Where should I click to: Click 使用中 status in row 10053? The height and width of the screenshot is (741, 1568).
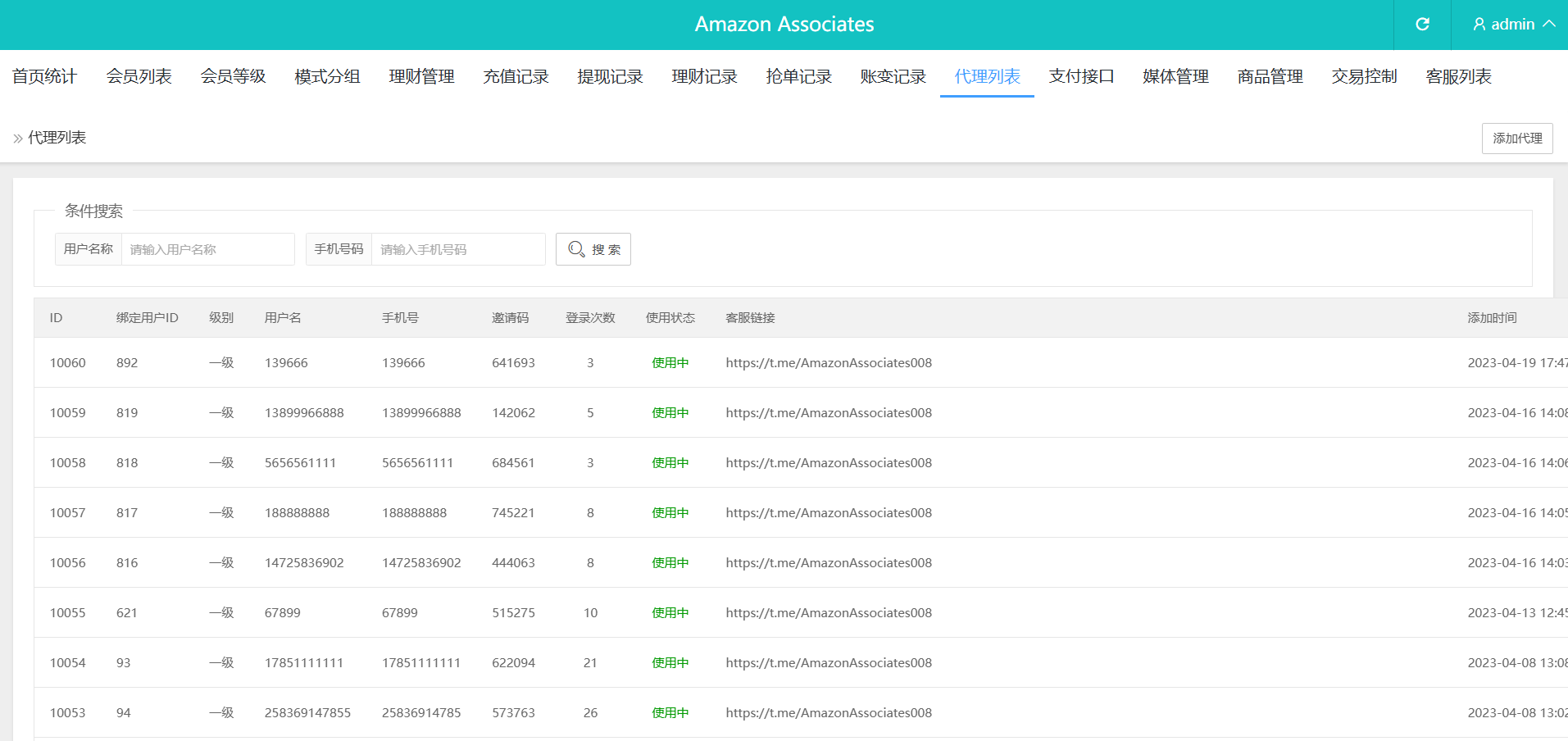670,712
